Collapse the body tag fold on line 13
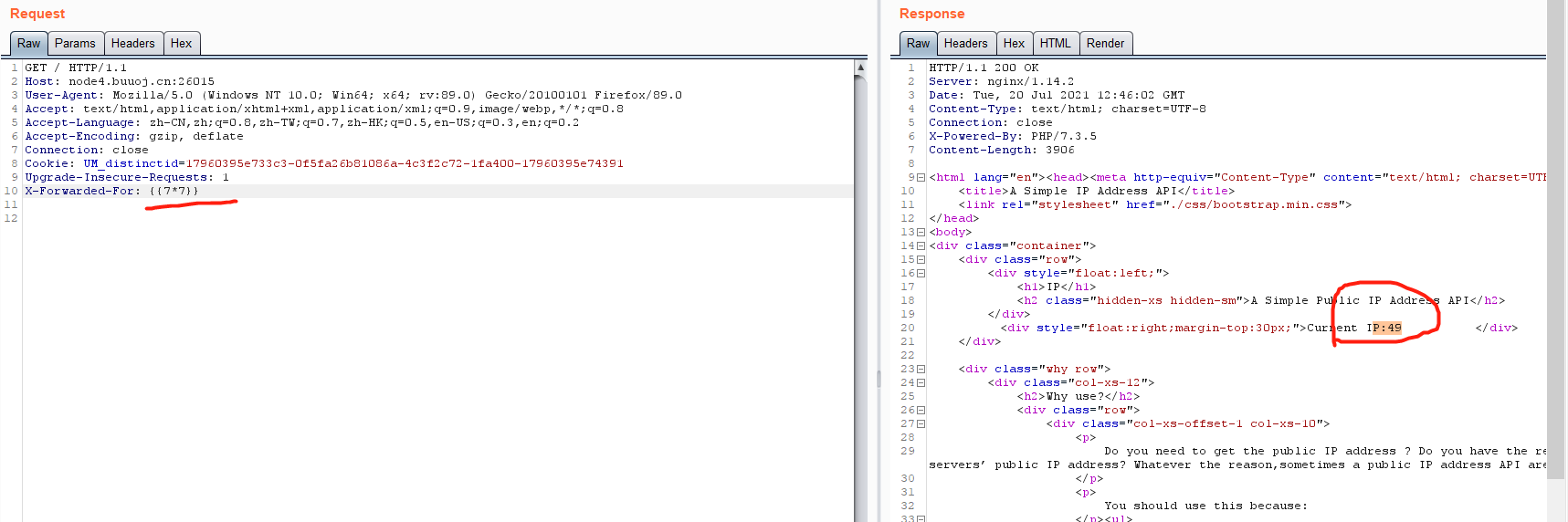1568x522 pixels. pos(921,232)
